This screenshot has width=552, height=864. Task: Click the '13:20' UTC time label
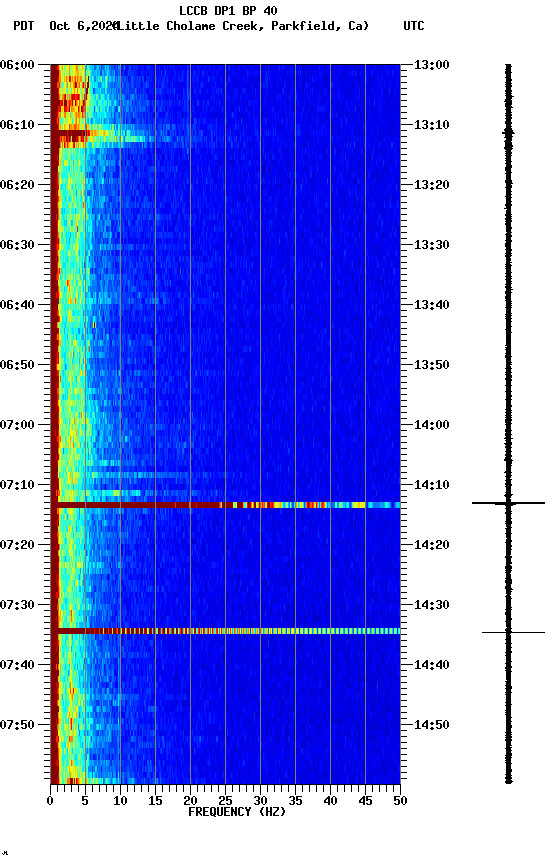pyautogui.click(x=432, y=185)
